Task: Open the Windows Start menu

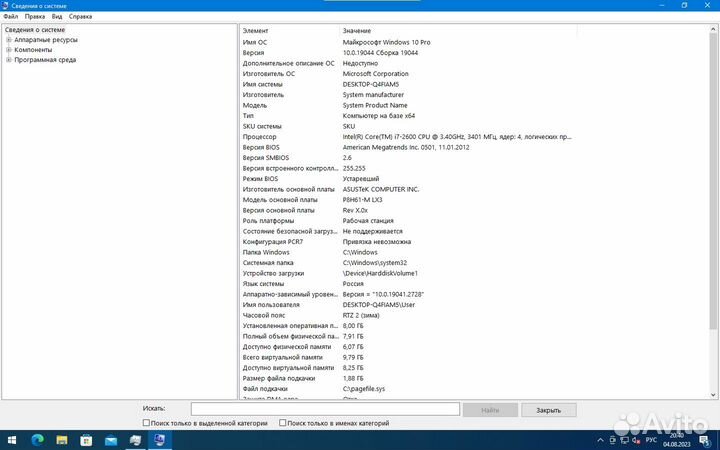Action: pos(12,440)
